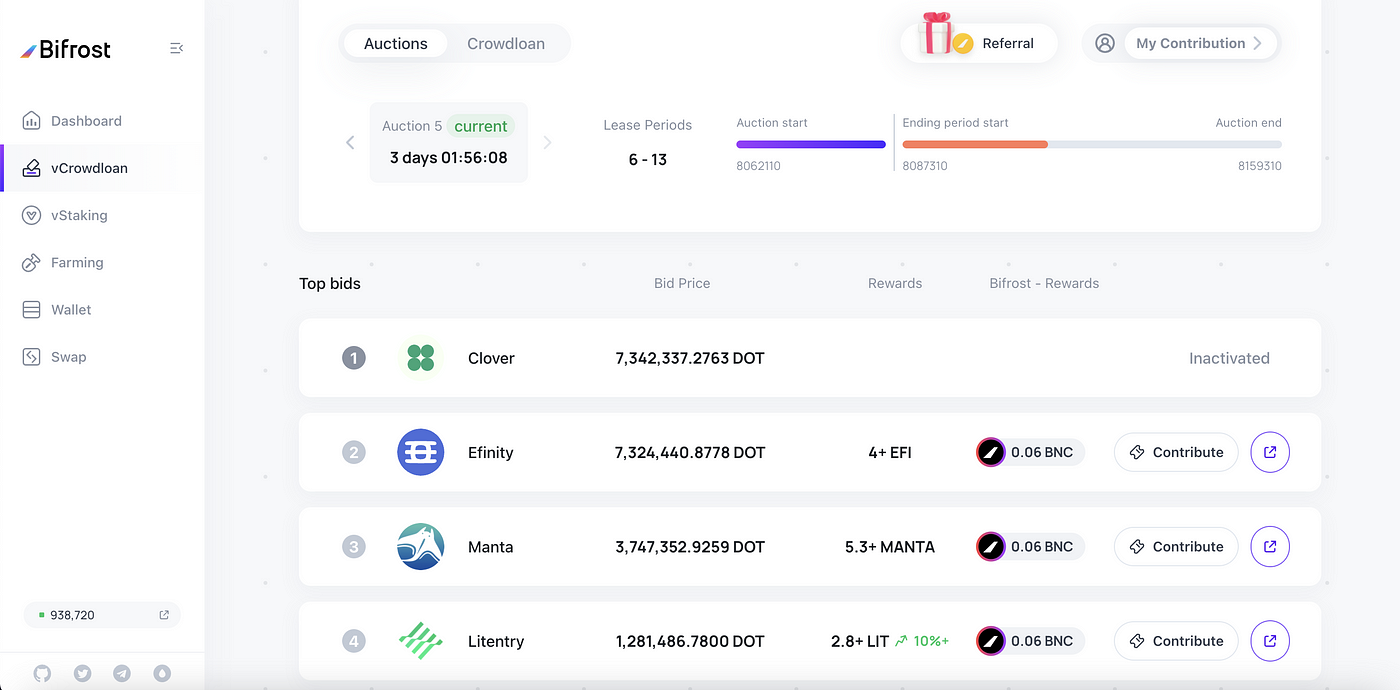Click the 2.8+ LIT rewards text
This screenshot has width=1400, height=690.
860,641
